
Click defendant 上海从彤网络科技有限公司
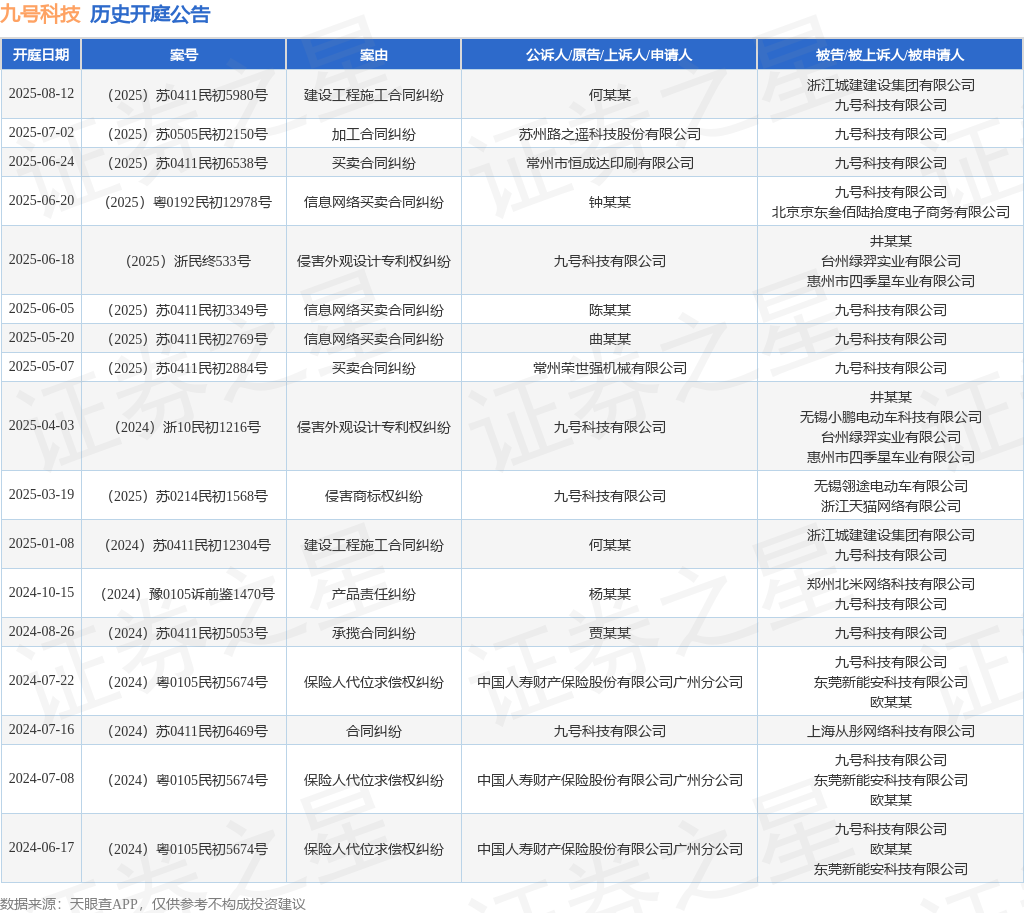[891, 731]
